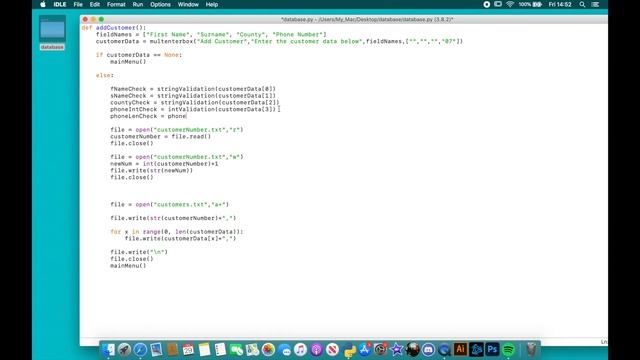640x360 pixels.
Task: Click the 'else:' keyword line
Action: point(105,76)
